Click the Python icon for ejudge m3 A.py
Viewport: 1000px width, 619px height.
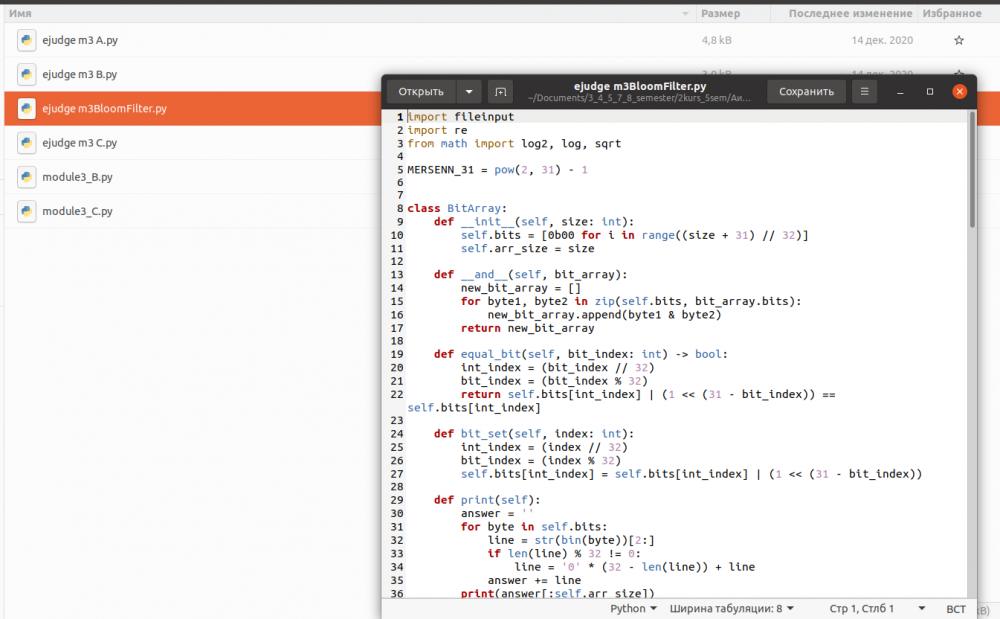click(x=26, y=40)
